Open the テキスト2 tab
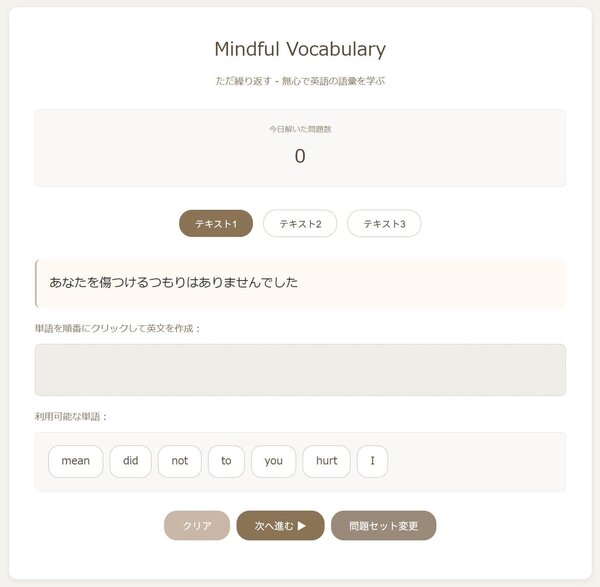The height and width of the screenshot is (587, 600). (300, 224)
